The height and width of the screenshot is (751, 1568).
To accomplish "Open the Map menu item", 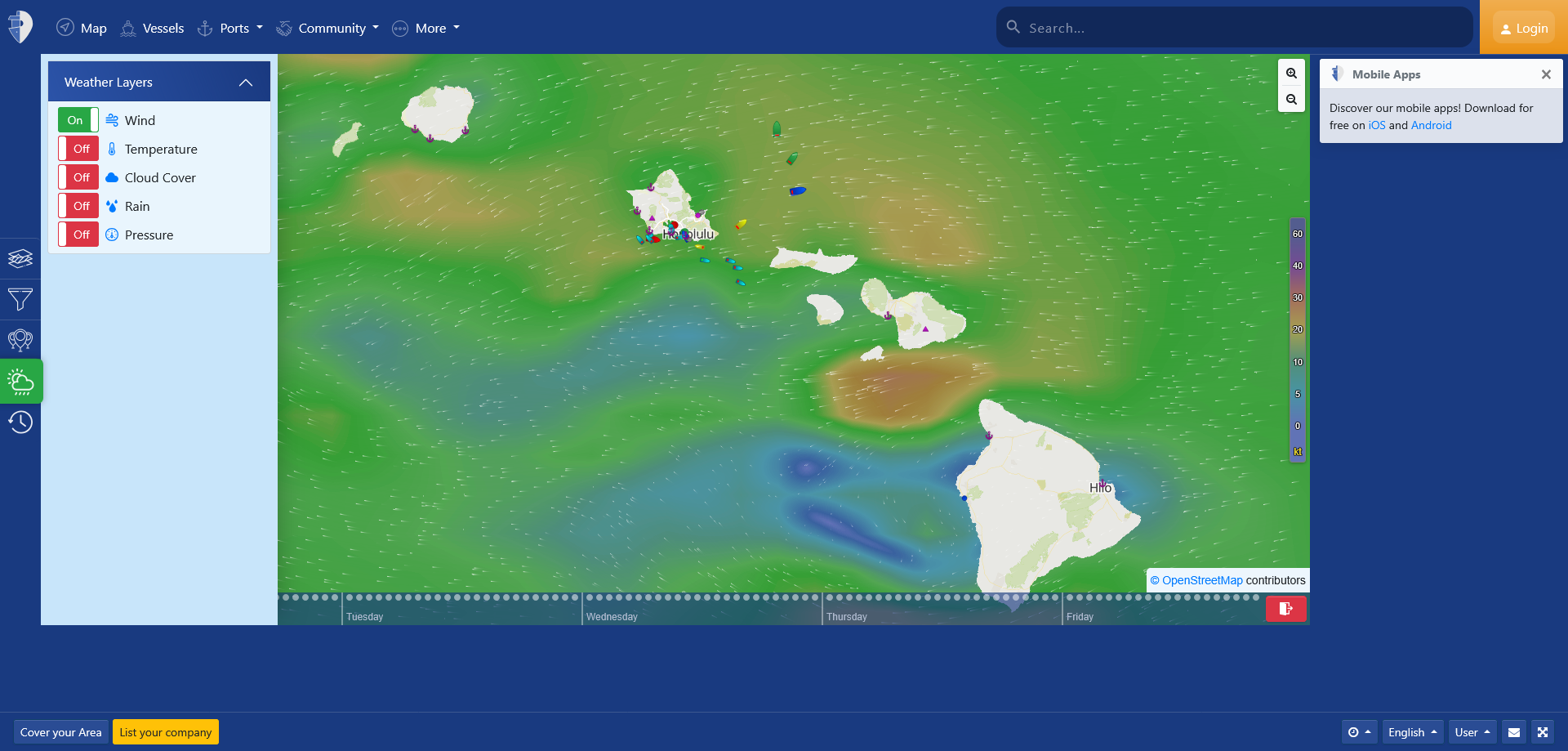I will tap(82, 28).
